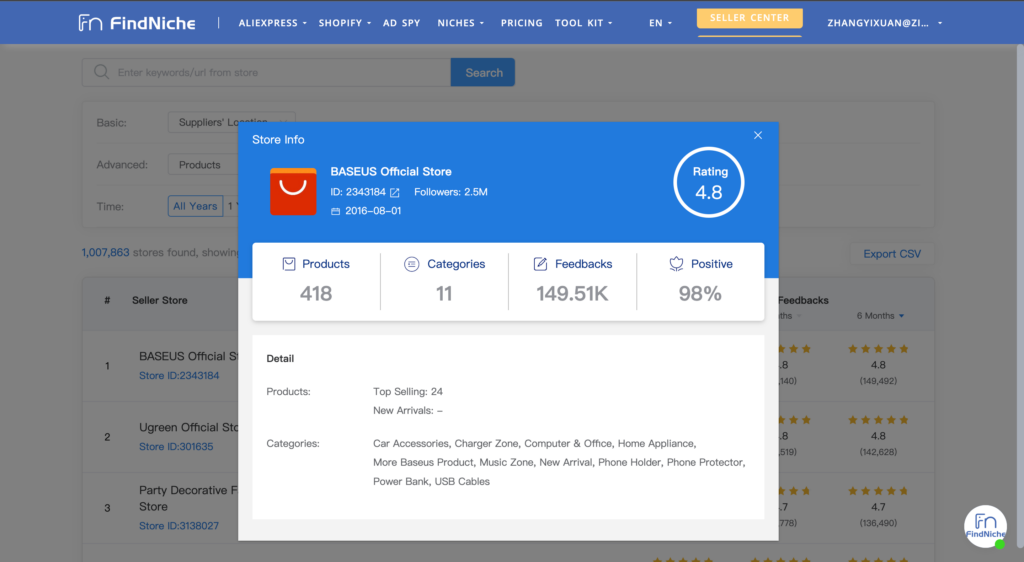The height and width of the screenshot is (562, 1024).
Task: Close the Store Info dialog
Action: 758,136
